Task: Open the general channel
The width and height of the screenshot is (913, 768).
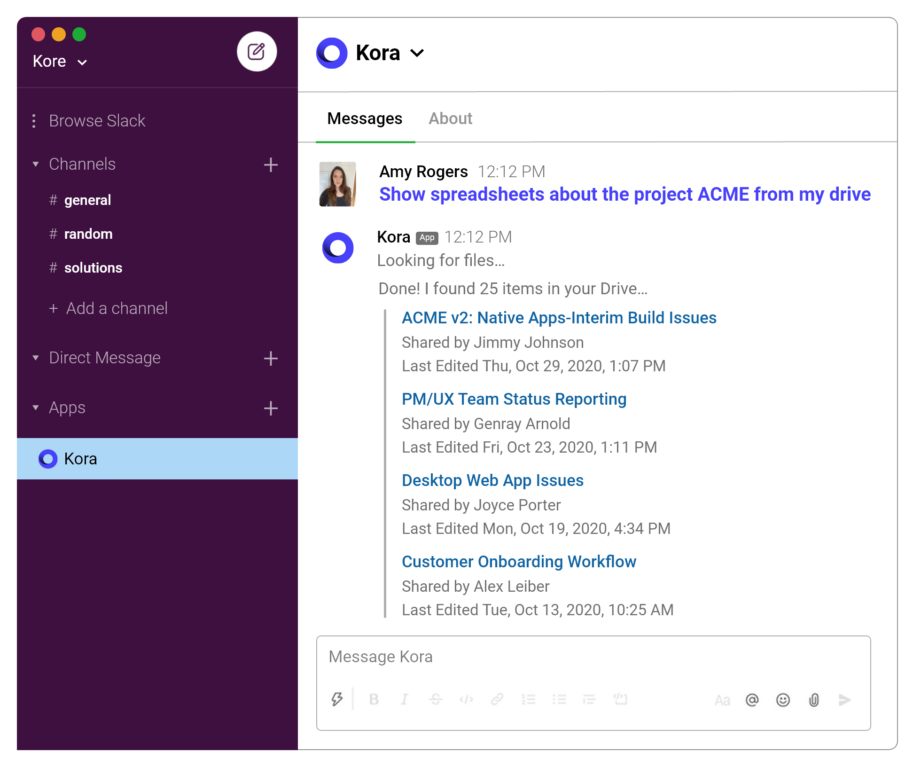Action: (x=80, y=200)
